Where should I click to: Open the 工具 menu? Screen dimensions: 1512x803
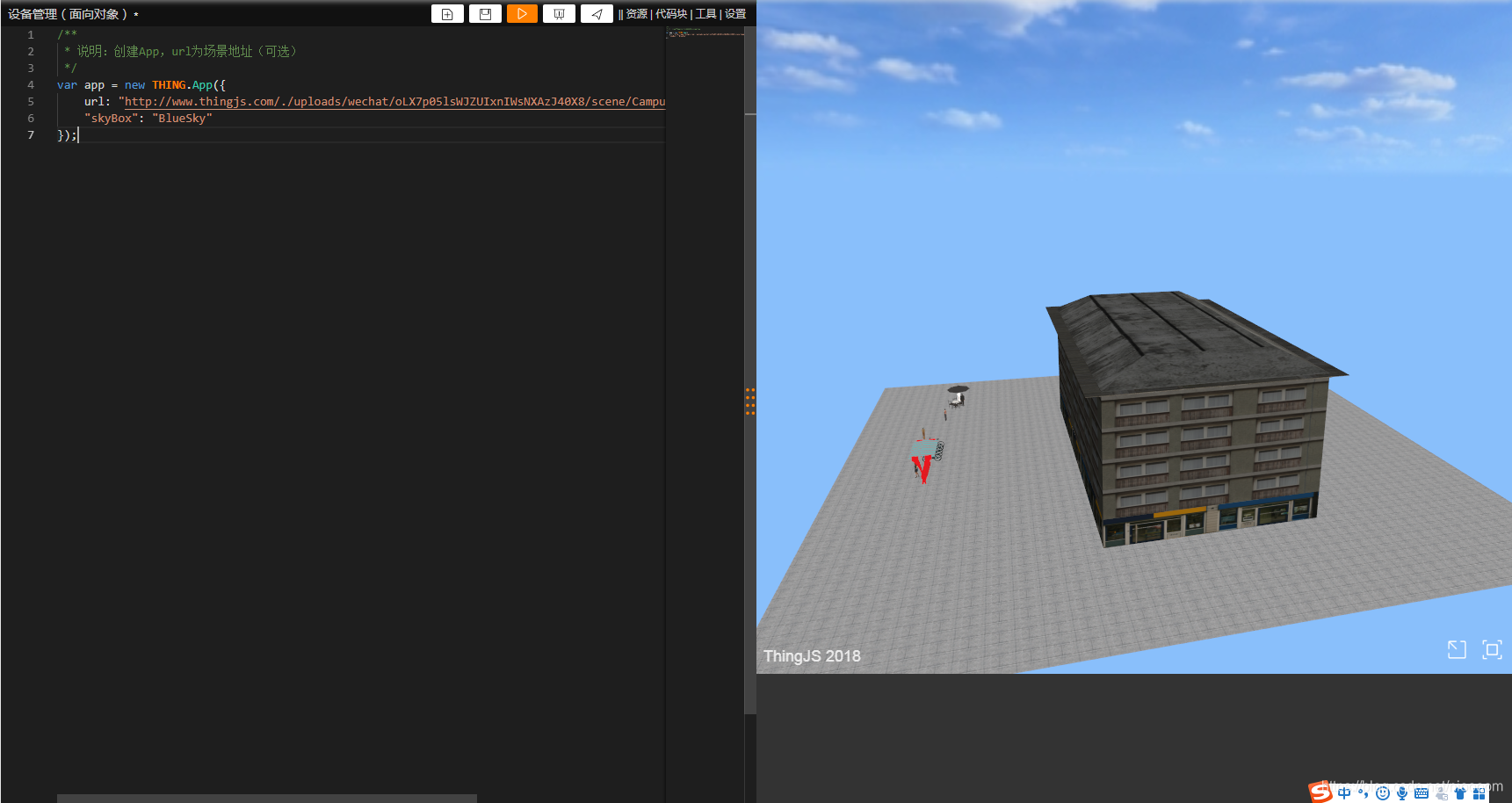pos(705,14)
